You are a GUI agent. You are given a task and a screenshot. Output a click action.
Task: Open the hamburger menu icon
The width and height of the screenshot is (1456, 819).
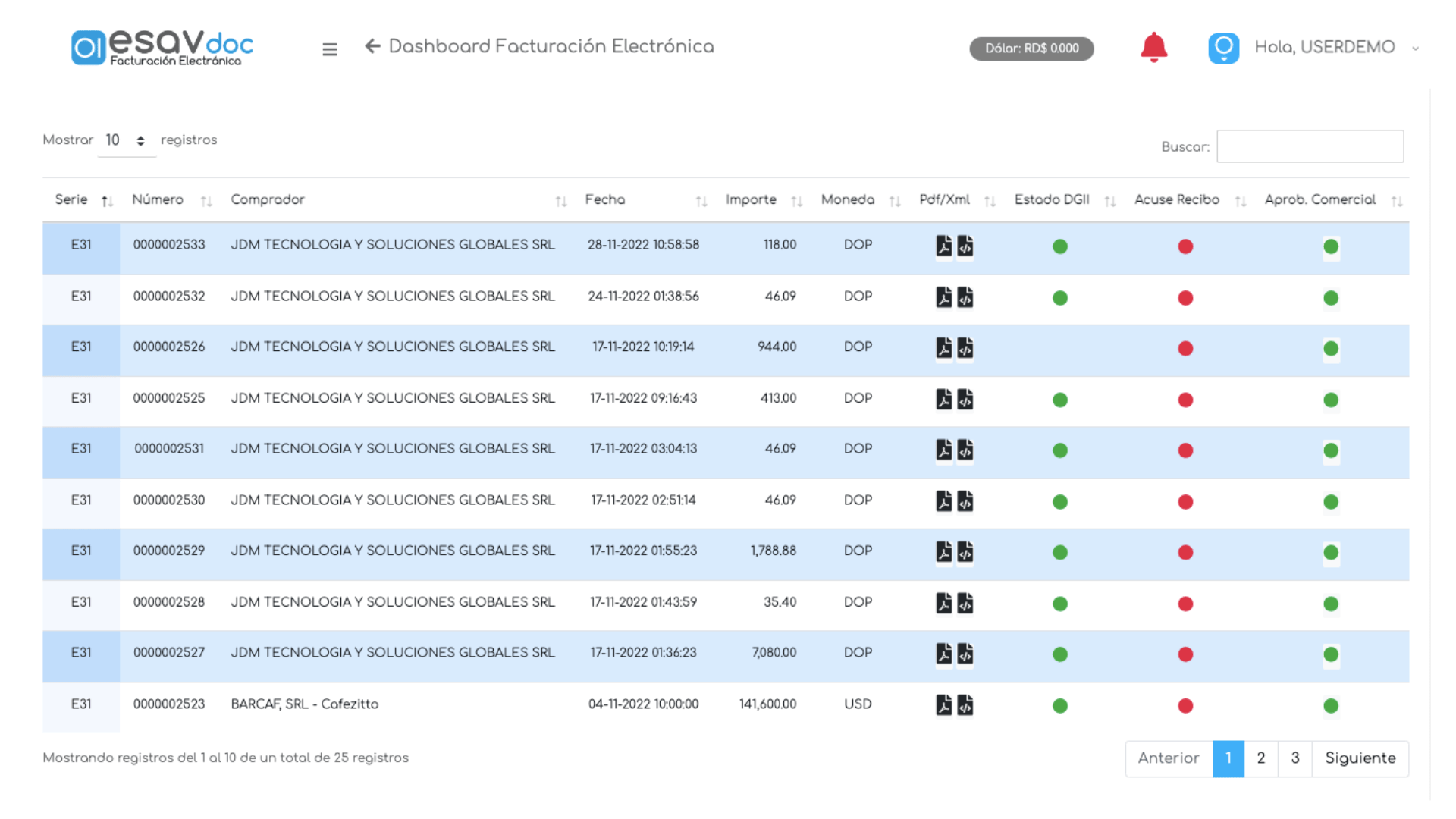click(329, 49)
